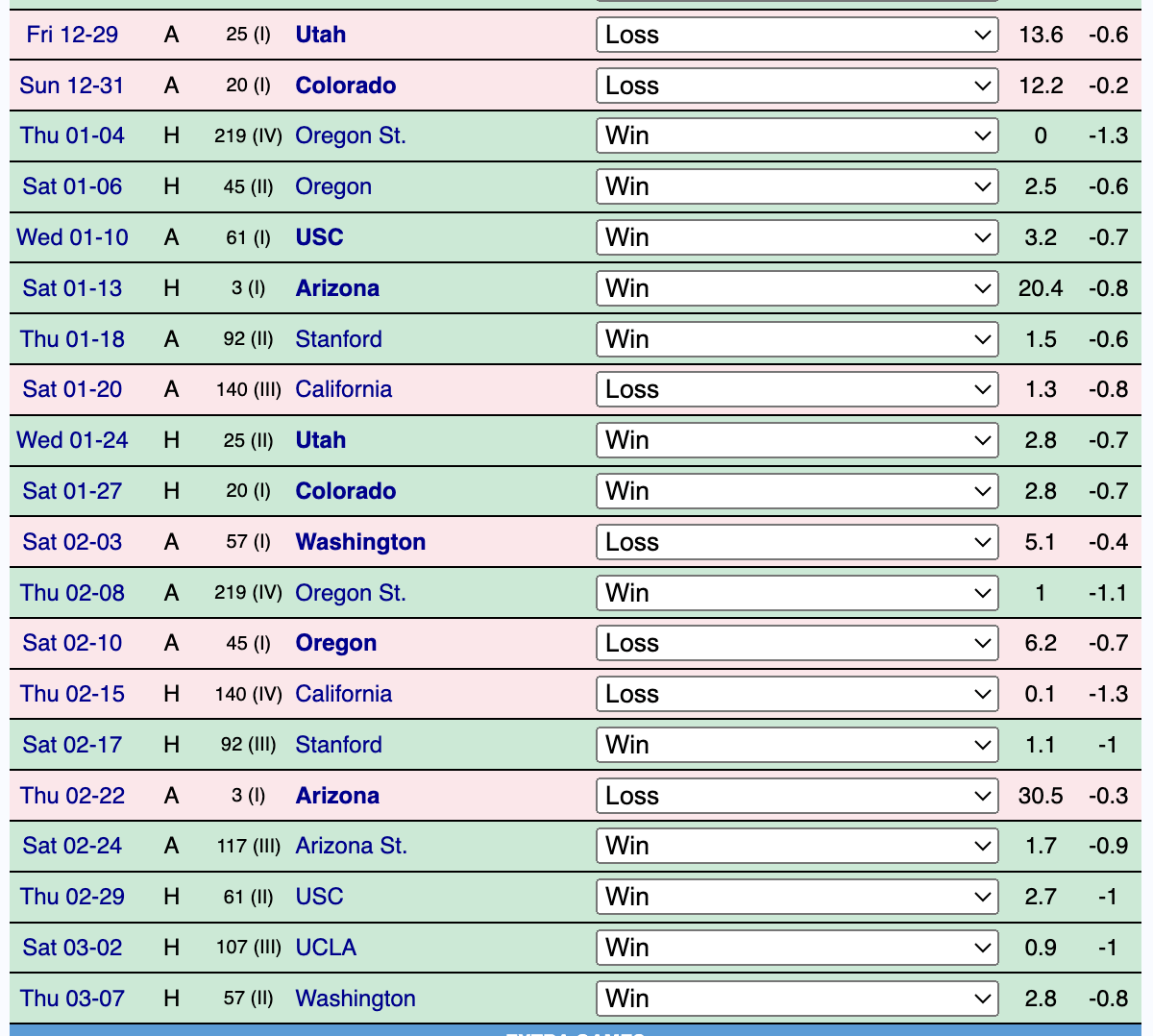The height and width of the screenshot is (1036, 1153).
Task: Open the Wed 01-10 date link
Action: tap(72, 237)
